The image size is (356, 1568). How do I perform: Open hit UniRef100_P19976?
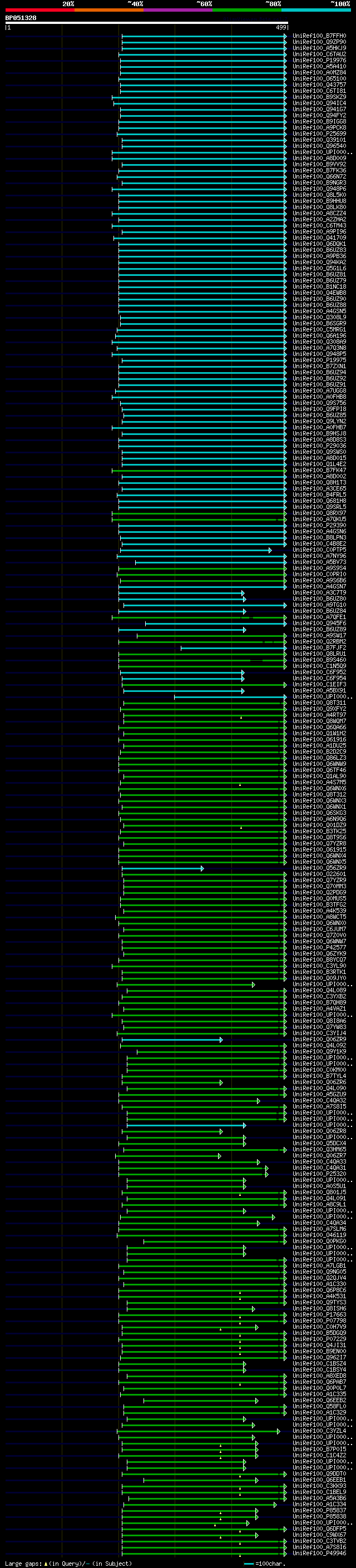tap(319, 60)
